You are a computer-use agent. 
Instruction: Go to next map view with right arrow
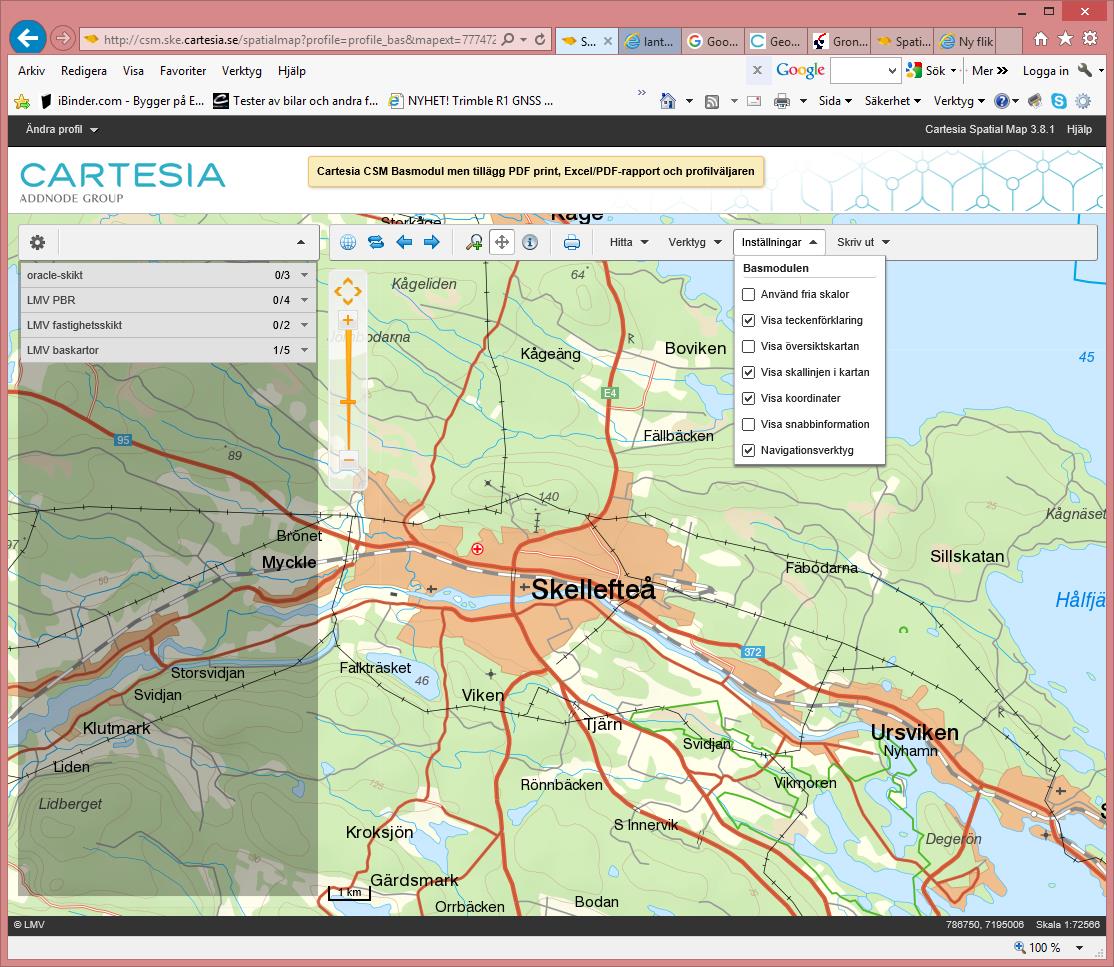pyautogui.click(x=431, y=242)
